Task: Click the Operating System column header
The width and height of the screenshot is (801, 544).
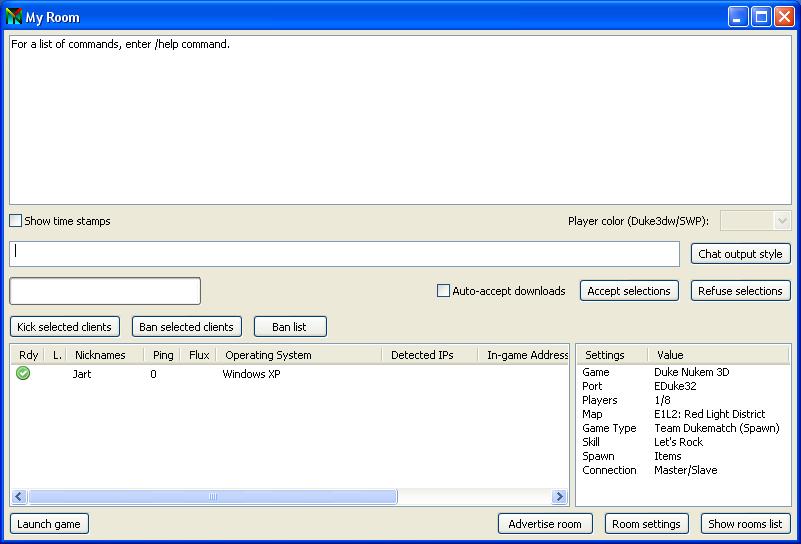Action: pyautogui.click(x=268, y=355)
